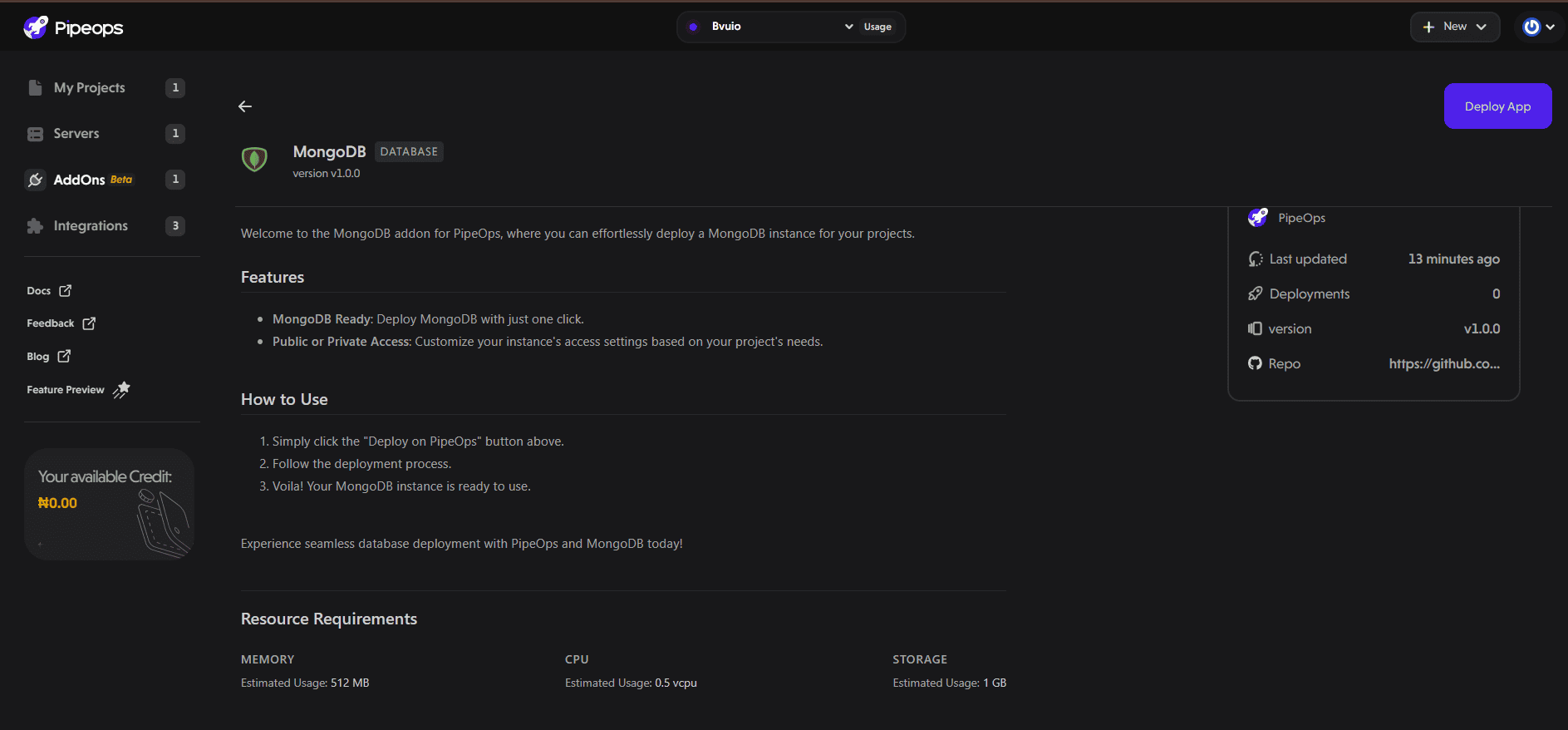Click the How to Use heading
Screen dimensions: 1568x730
(284, 399)
